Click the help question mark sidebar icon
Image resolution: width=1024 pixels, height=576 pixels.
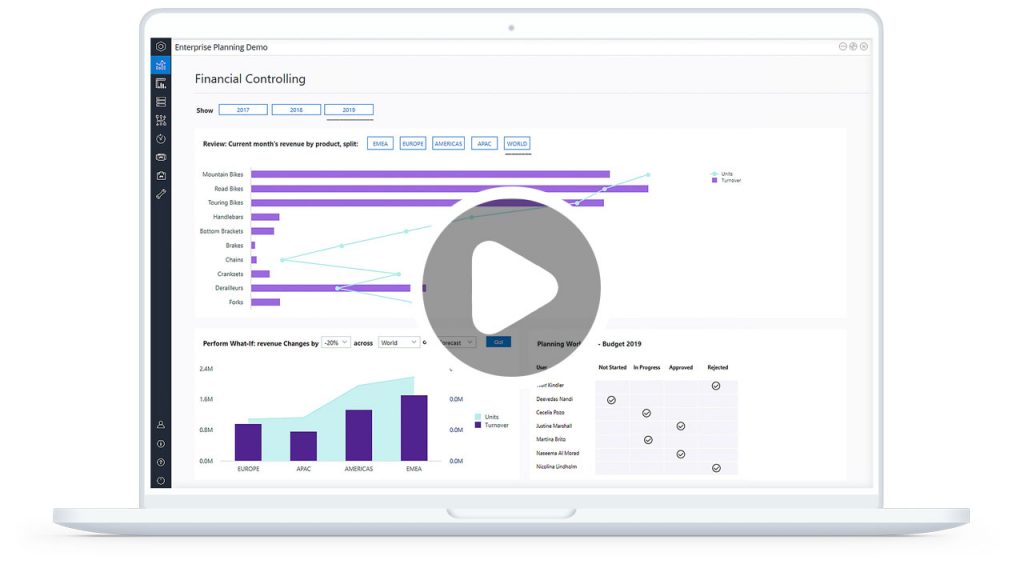tap(161, 462)
